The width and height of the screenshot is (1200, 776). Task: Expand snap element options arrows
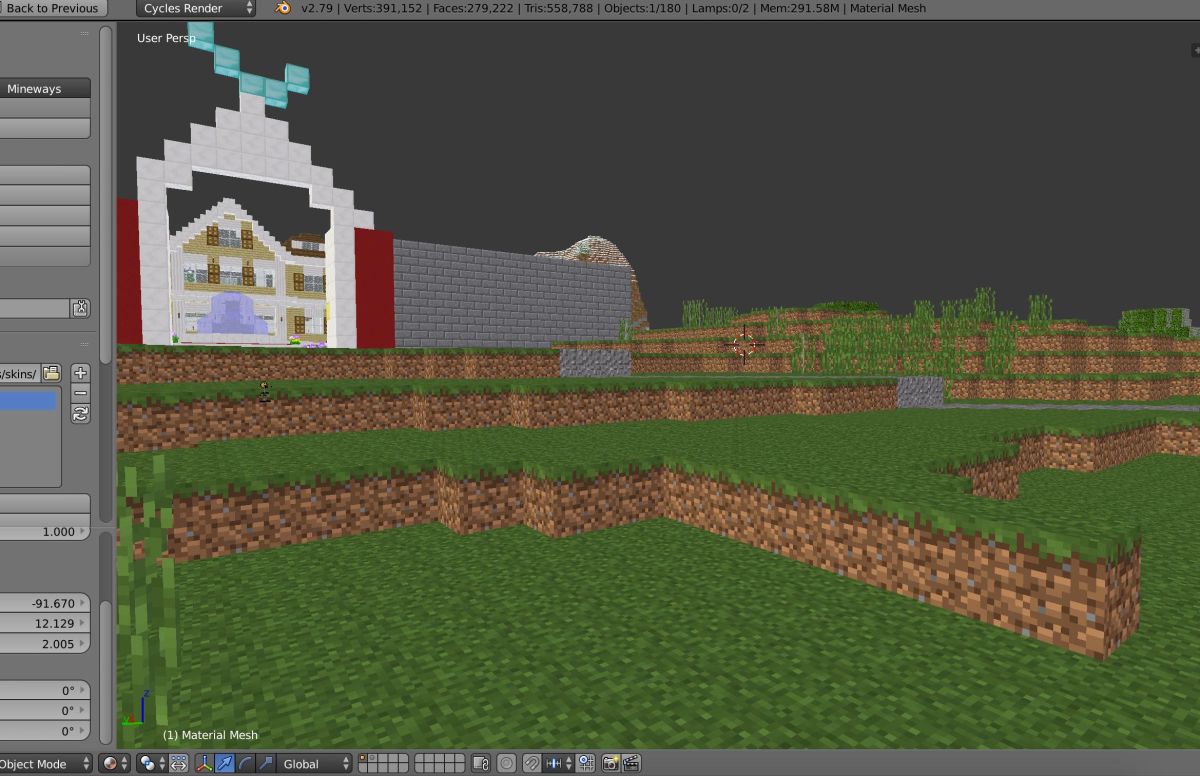click(569, 763)
